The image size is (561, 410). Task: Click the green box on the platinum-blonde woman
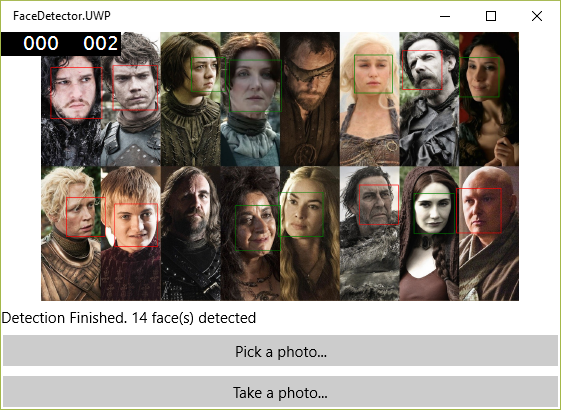[x=373, y=74]
